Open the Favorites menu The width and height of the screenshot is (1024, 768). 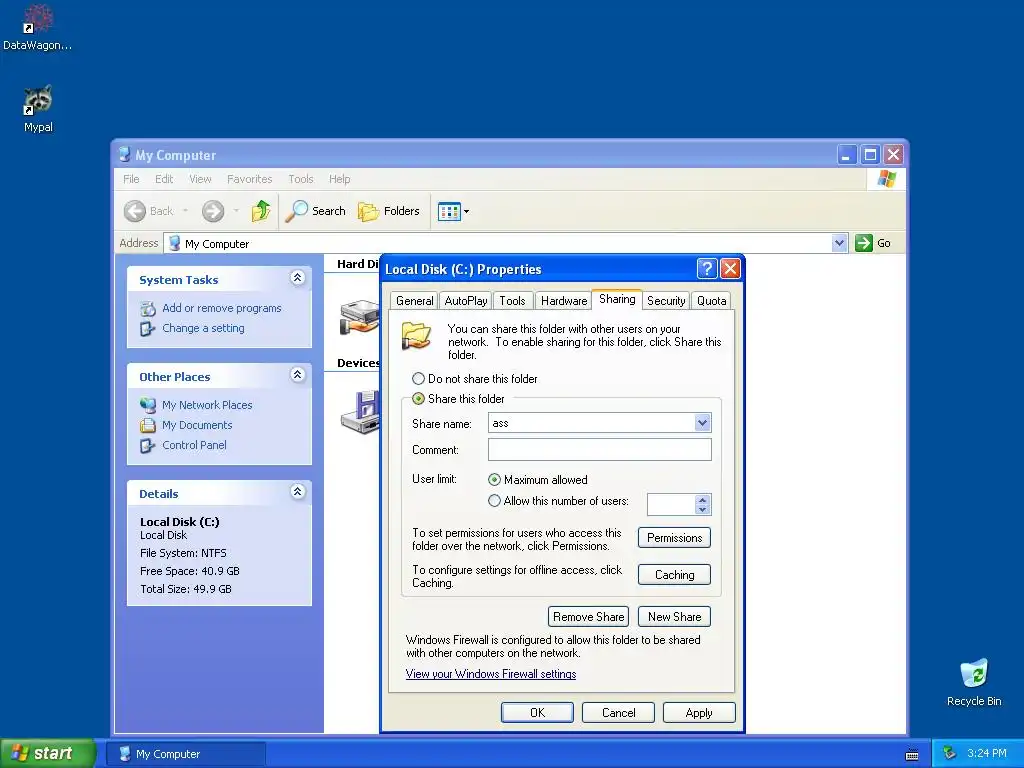point(249,179)
